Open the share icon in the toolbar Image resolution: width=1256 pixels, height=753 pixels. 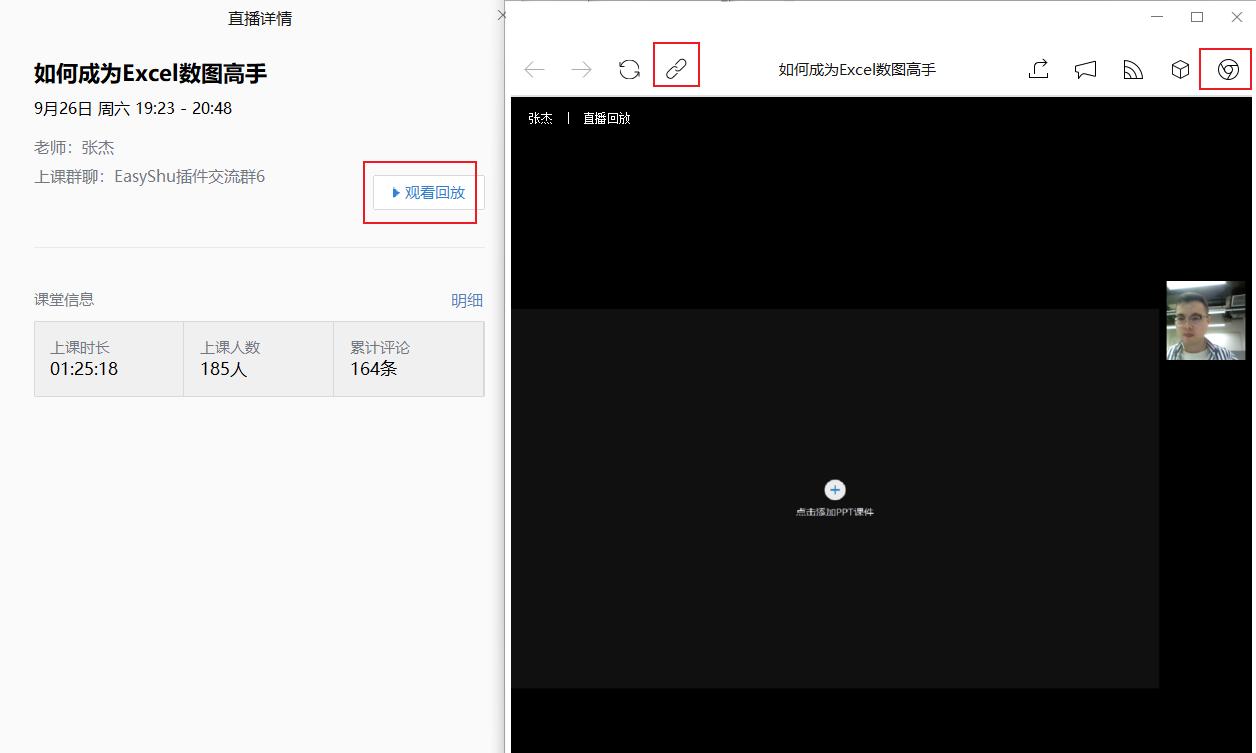point(1038,69)
